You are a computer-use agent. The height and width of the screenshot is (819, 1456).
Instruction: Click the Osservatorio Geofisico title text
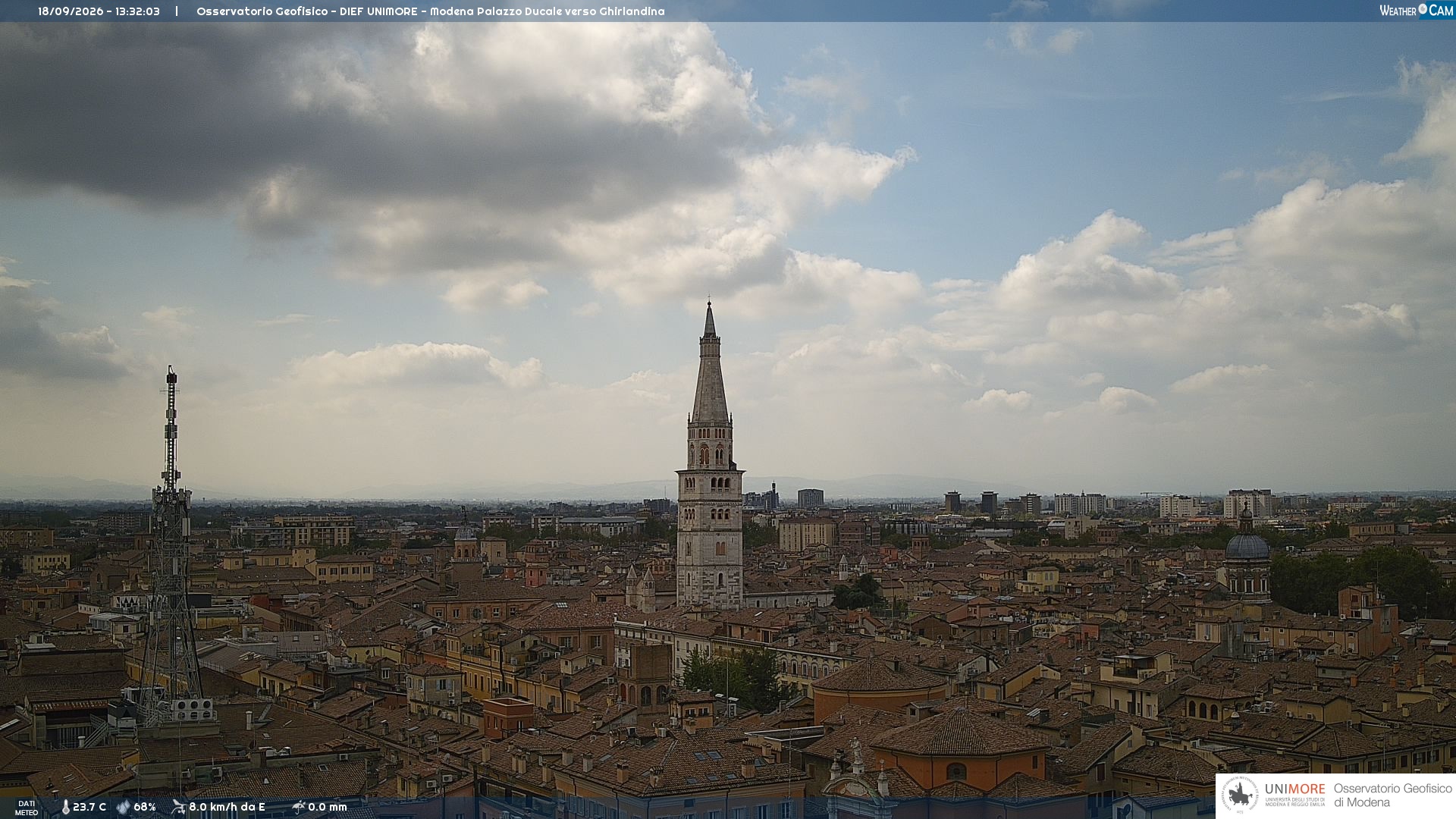tap(262, 11)
